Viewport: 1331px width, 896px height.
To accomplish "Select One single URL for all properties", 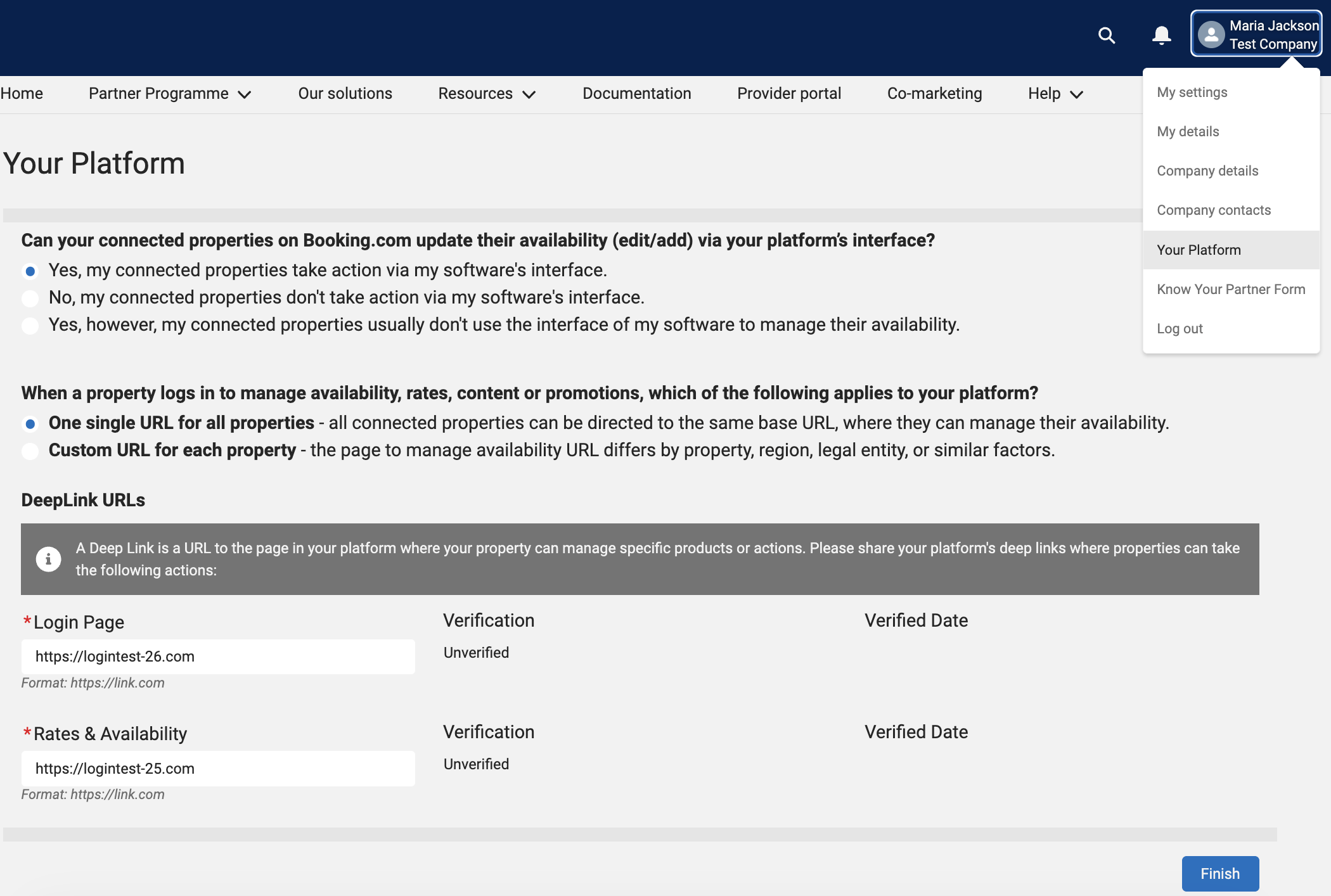I will 30,423.
